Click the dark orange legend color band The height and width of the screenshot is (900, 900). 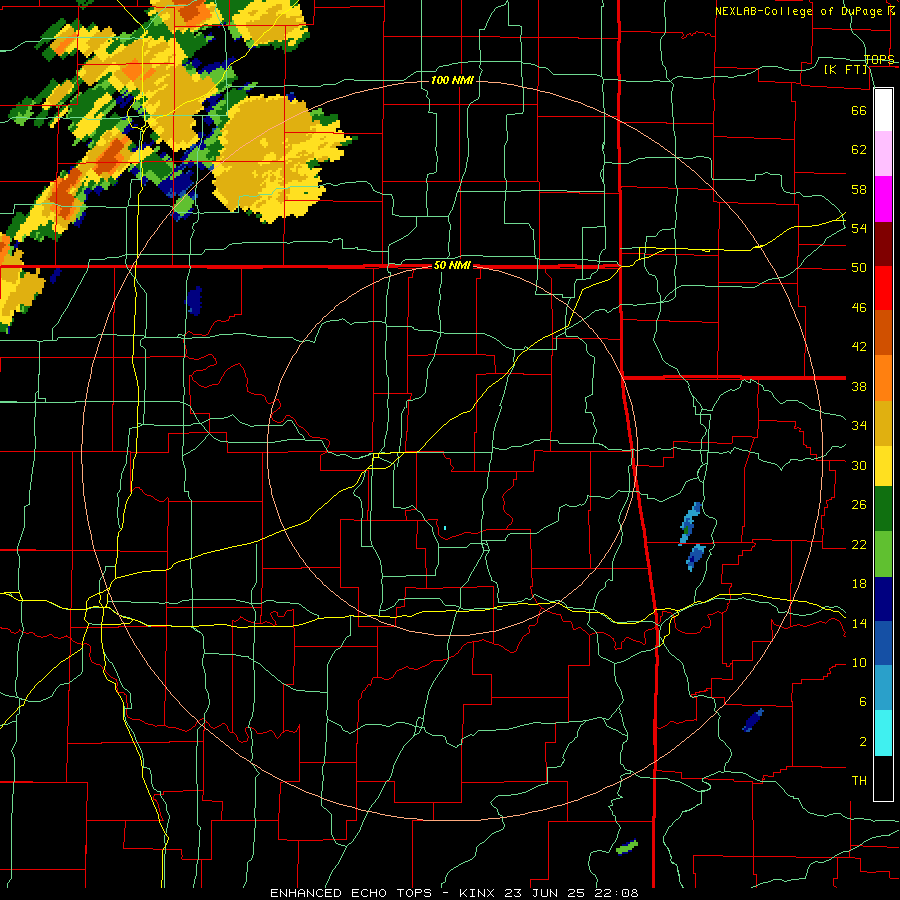tap(883, 332)
